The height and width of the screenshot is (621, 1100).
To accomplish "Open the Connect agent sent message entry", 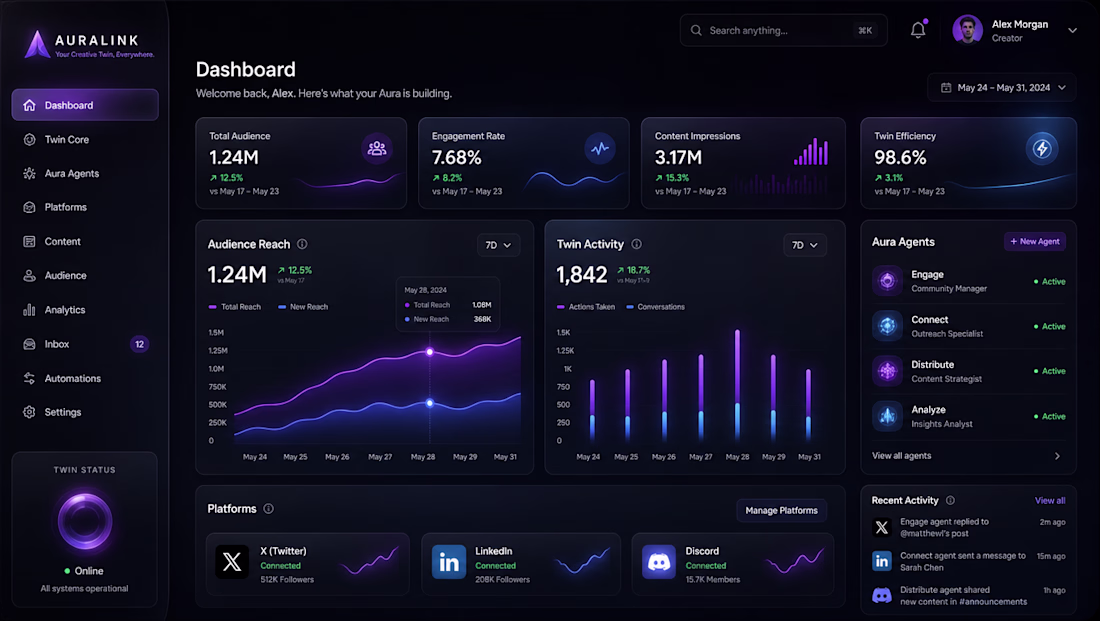I will click(969, 561).
